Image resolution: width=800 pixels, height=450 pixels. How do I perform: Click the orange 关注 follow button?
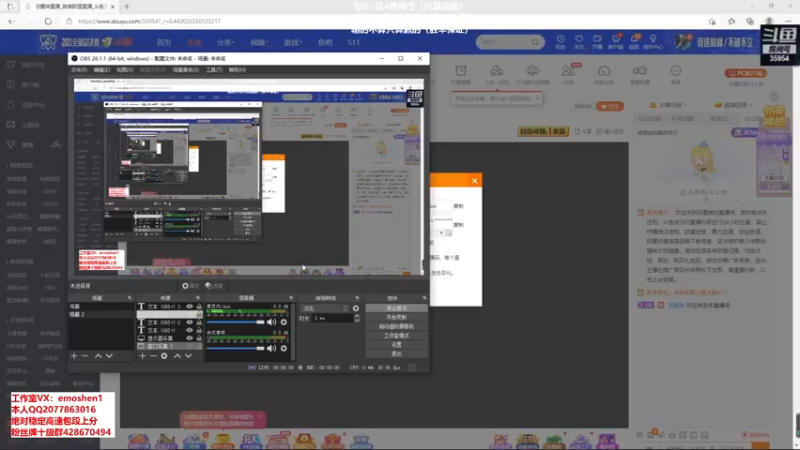click(610, 106)
